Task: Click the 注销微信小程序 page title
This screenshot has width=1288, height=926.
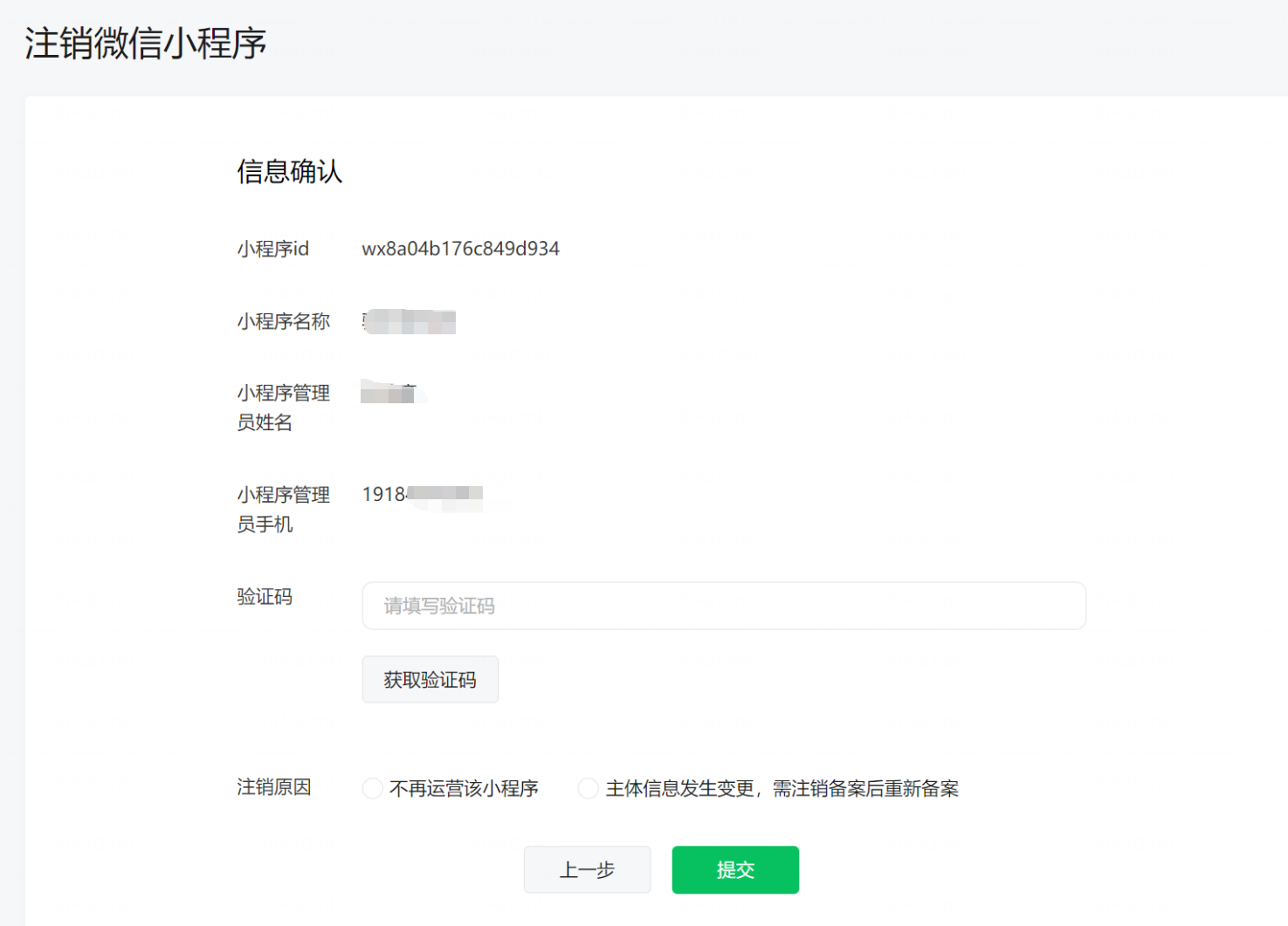Action: pos(146,44)
